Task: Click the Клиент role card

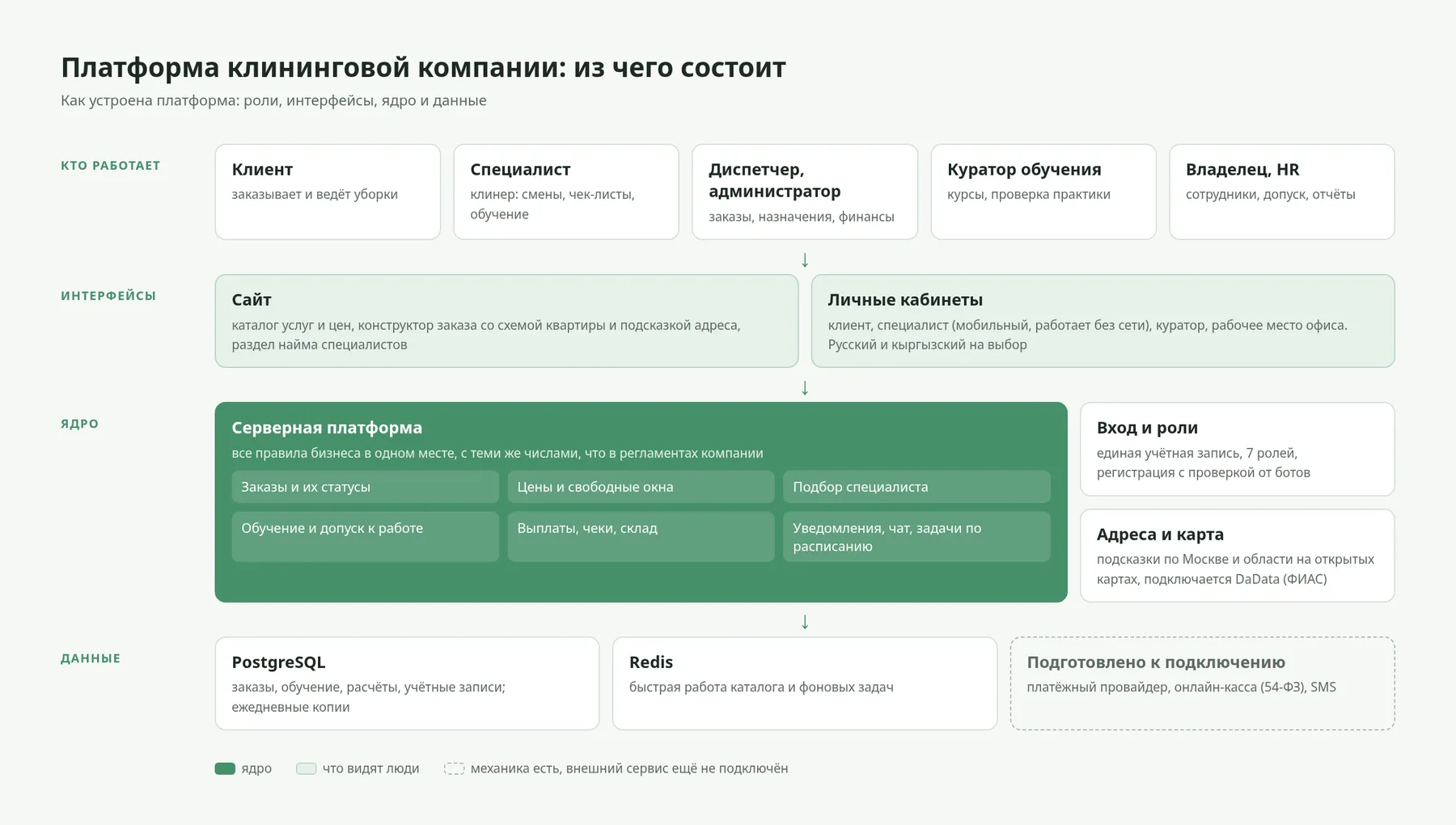Action: click(328, 192)
